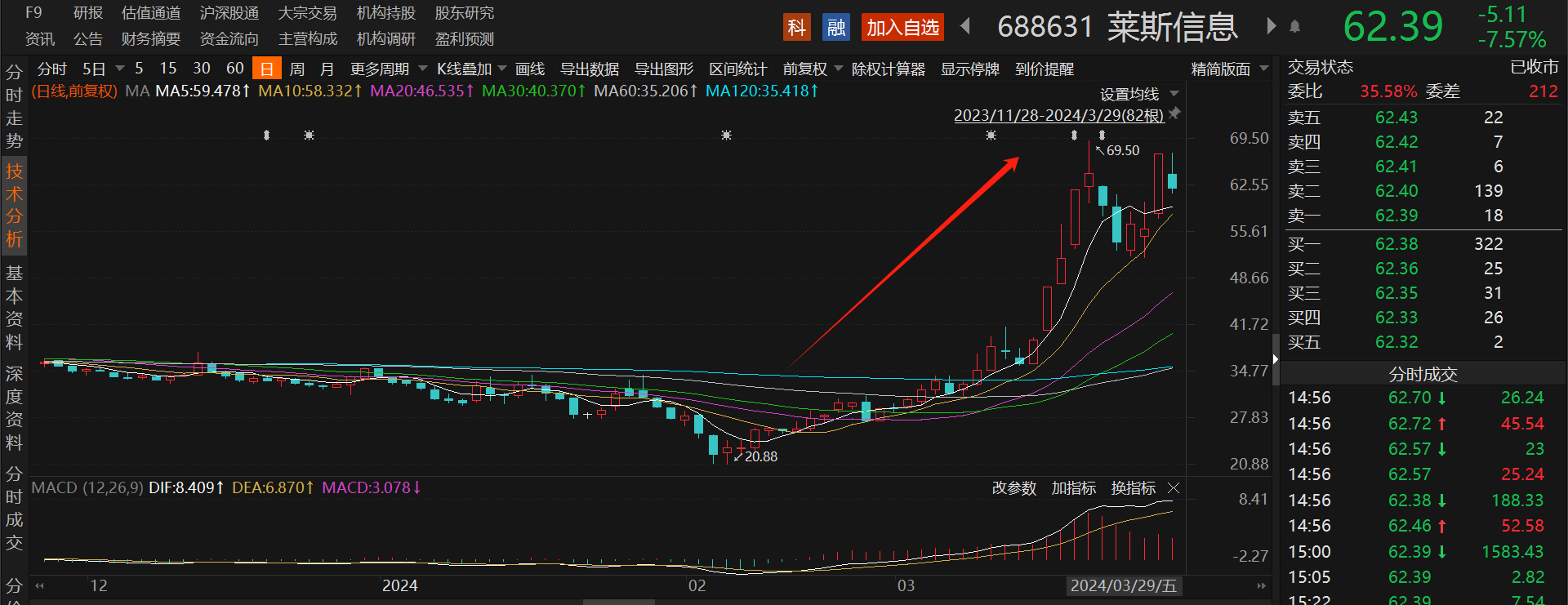
Task: Go to previous stock with left arrow
Action: click(x=965, y=27)
